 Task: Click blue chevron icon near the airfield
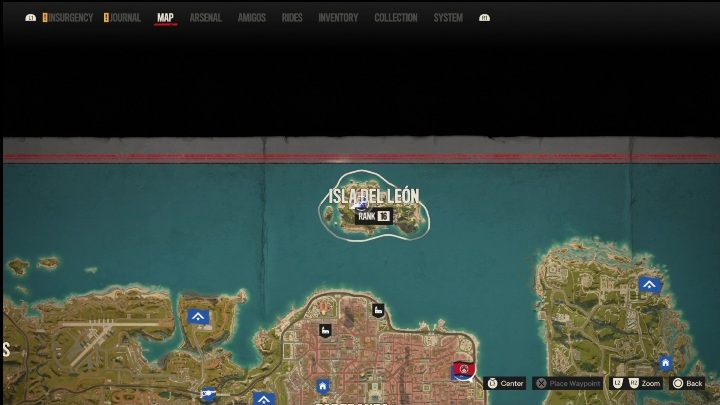[198, 317]
